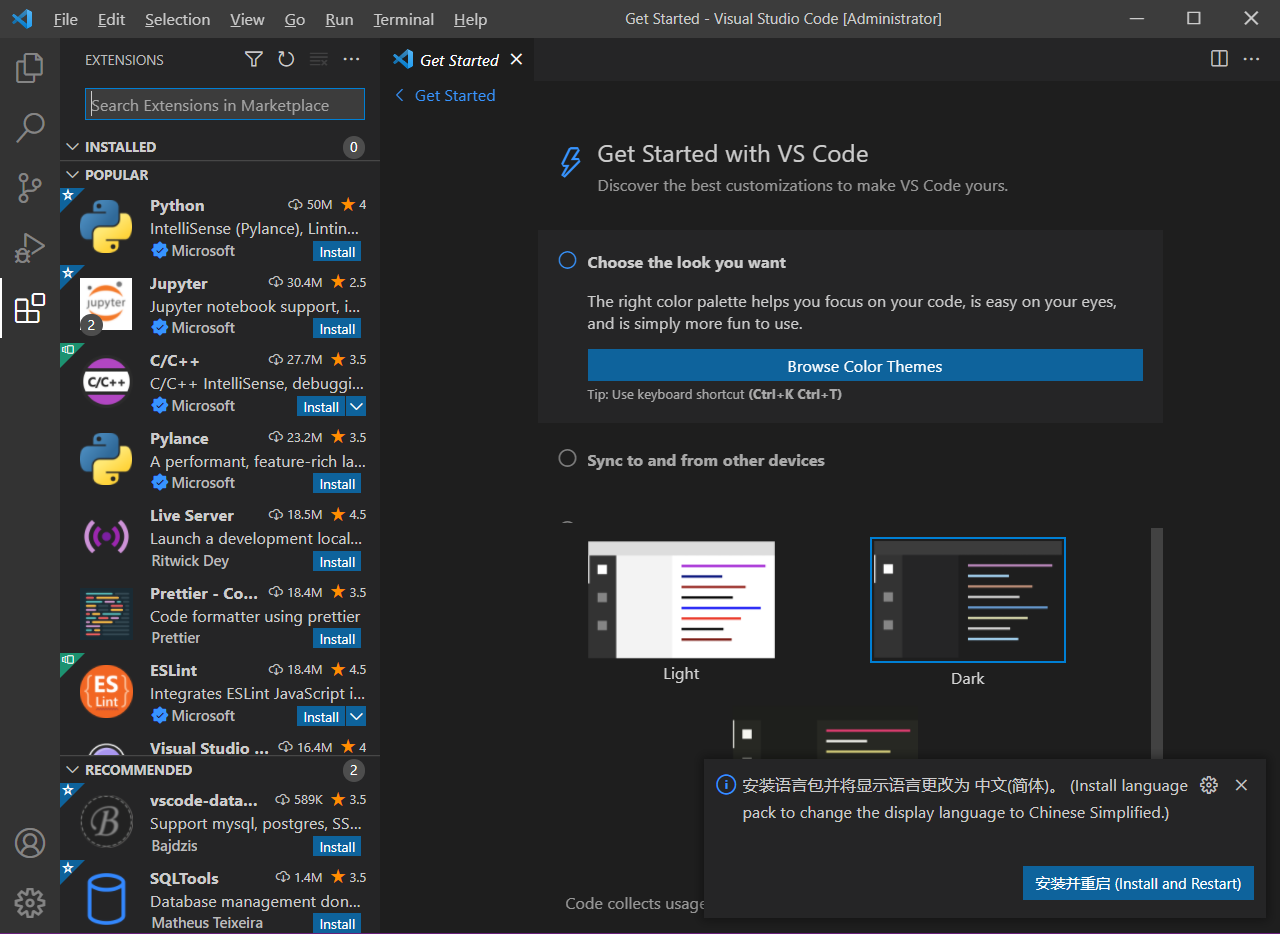Install the vscode-database extension

pos(337,847)
